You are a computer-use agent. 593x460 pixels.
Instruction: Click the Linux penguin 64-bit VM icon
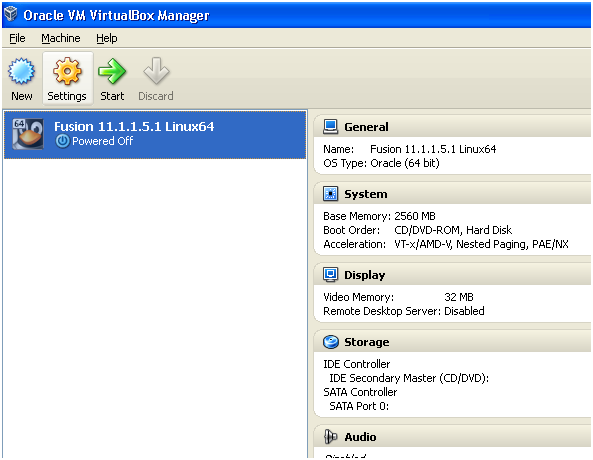pyautogui.click(x=28, y=134)
